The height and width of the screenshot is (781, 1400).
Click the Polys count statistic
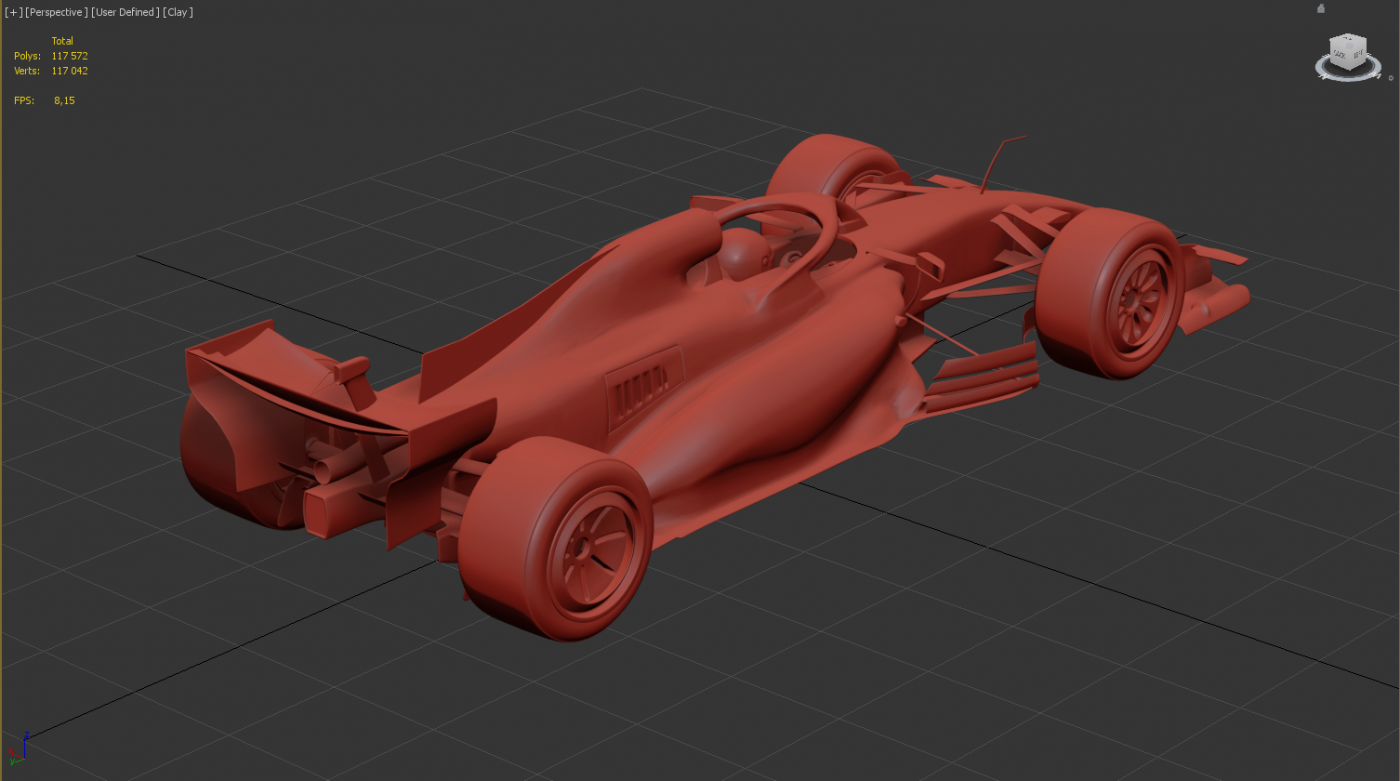point(69,56)
